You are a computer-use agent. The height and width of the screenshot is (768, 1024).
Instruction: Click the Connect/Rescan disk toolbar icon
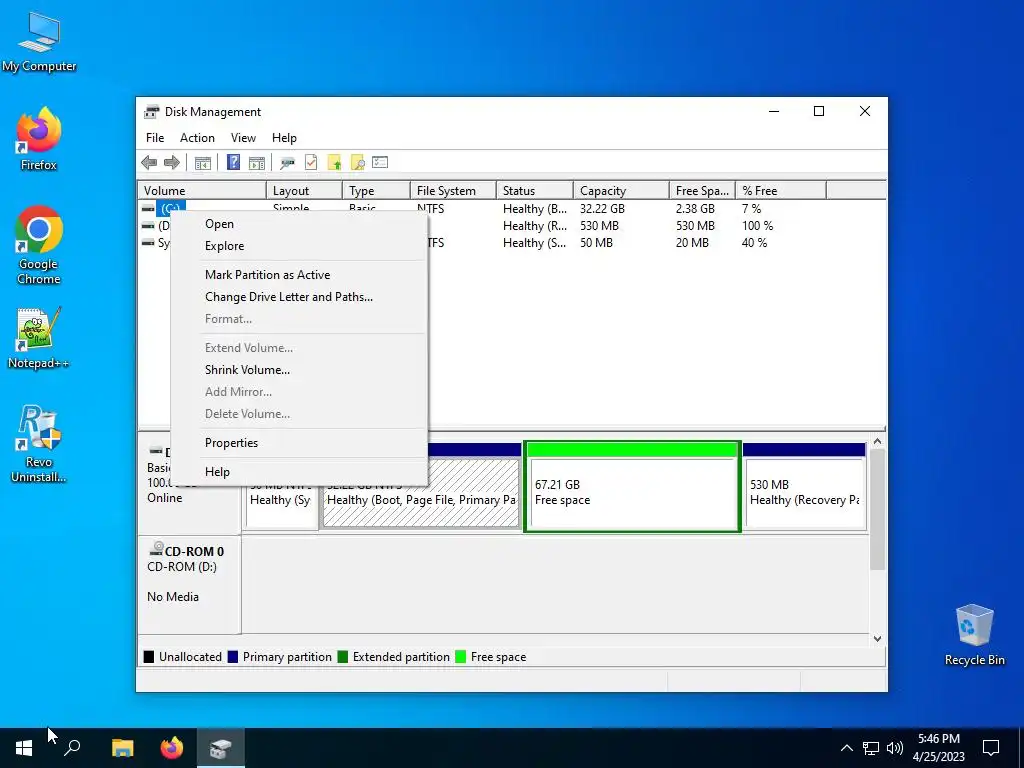pyautogui.click(x=287, y=163)
